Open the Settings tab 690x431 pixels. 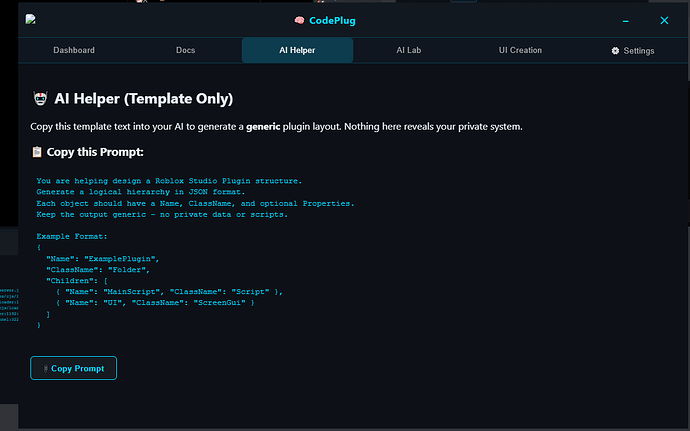click(632, 51)
